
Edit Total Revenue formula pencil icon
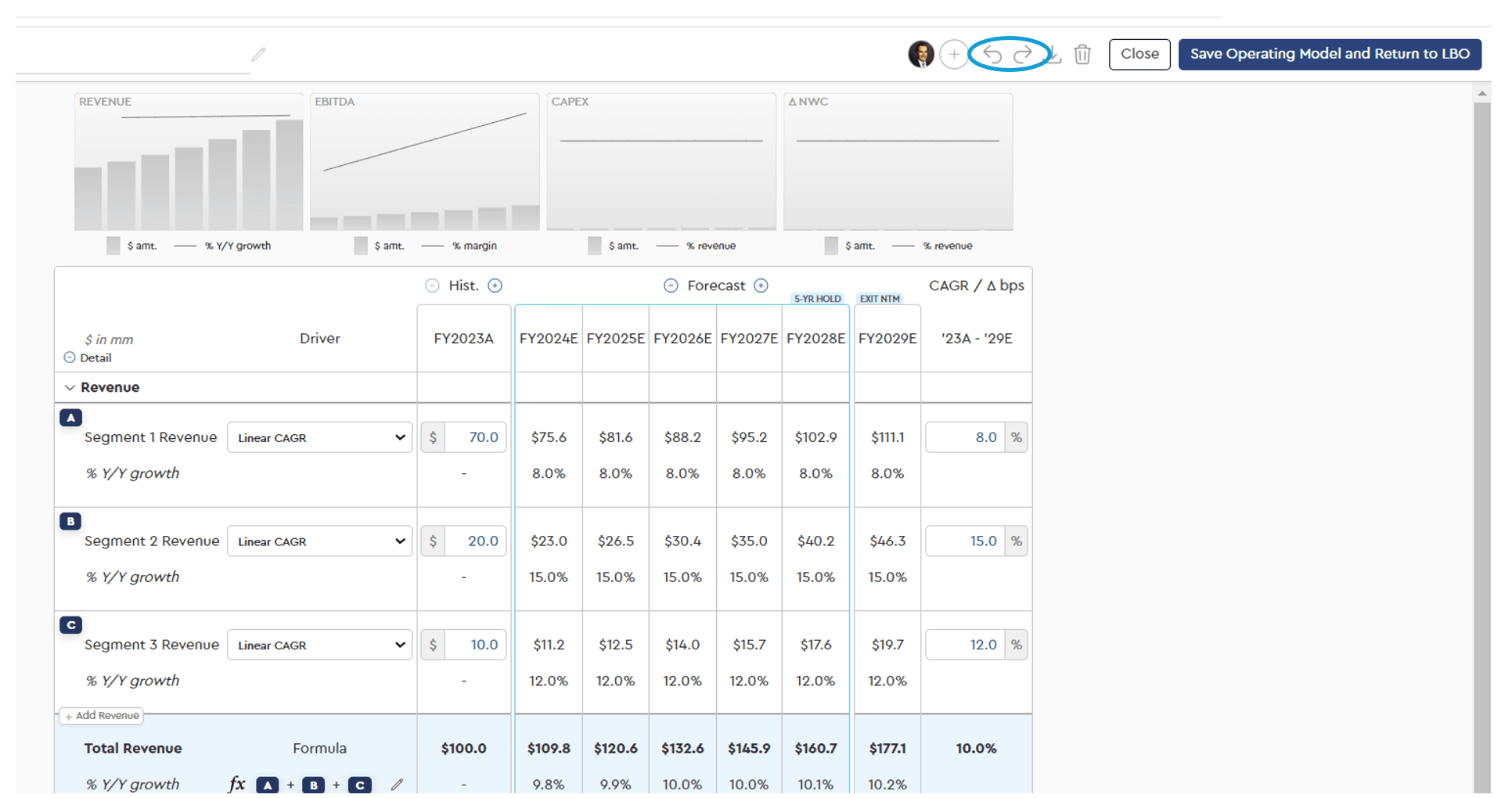pos(397,784)
